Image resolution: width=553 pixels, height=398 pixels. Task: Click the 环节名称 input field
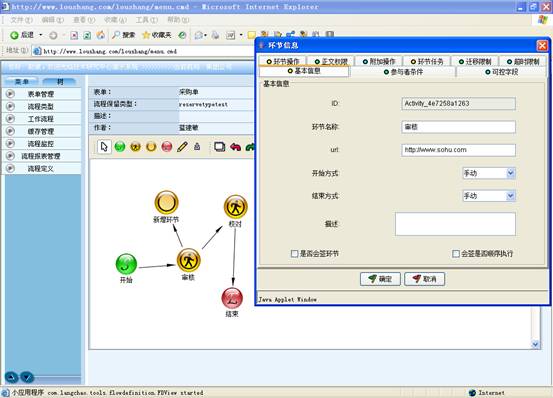pyautogui.click(x=458, y=127)
